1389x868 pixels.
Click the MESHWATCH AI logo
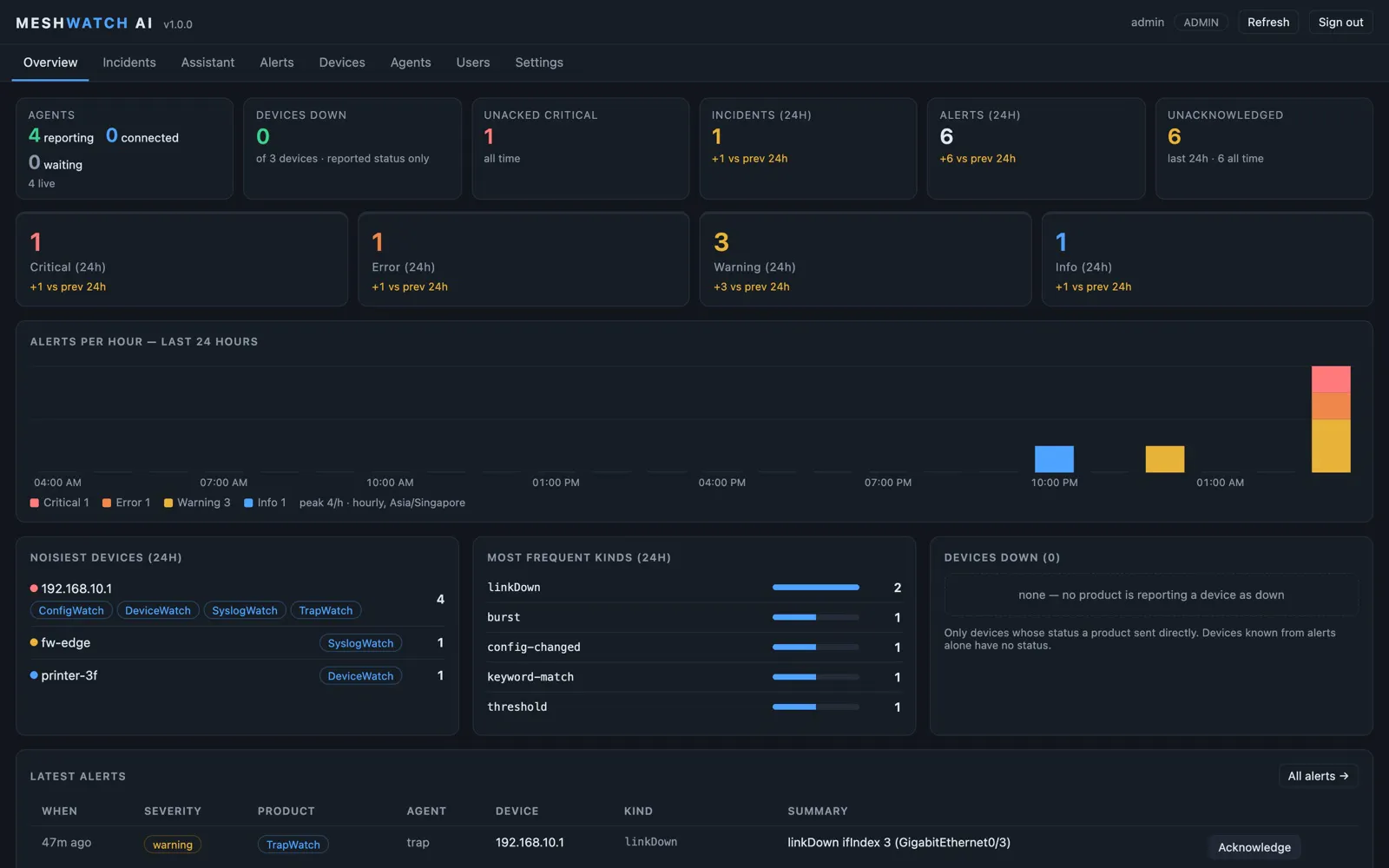pyautogui.click(x=84, y=23)
